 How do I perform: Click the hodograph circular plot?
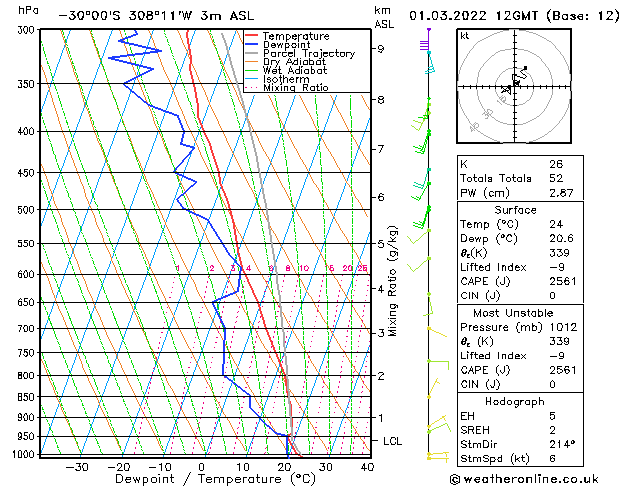[514, 86]
